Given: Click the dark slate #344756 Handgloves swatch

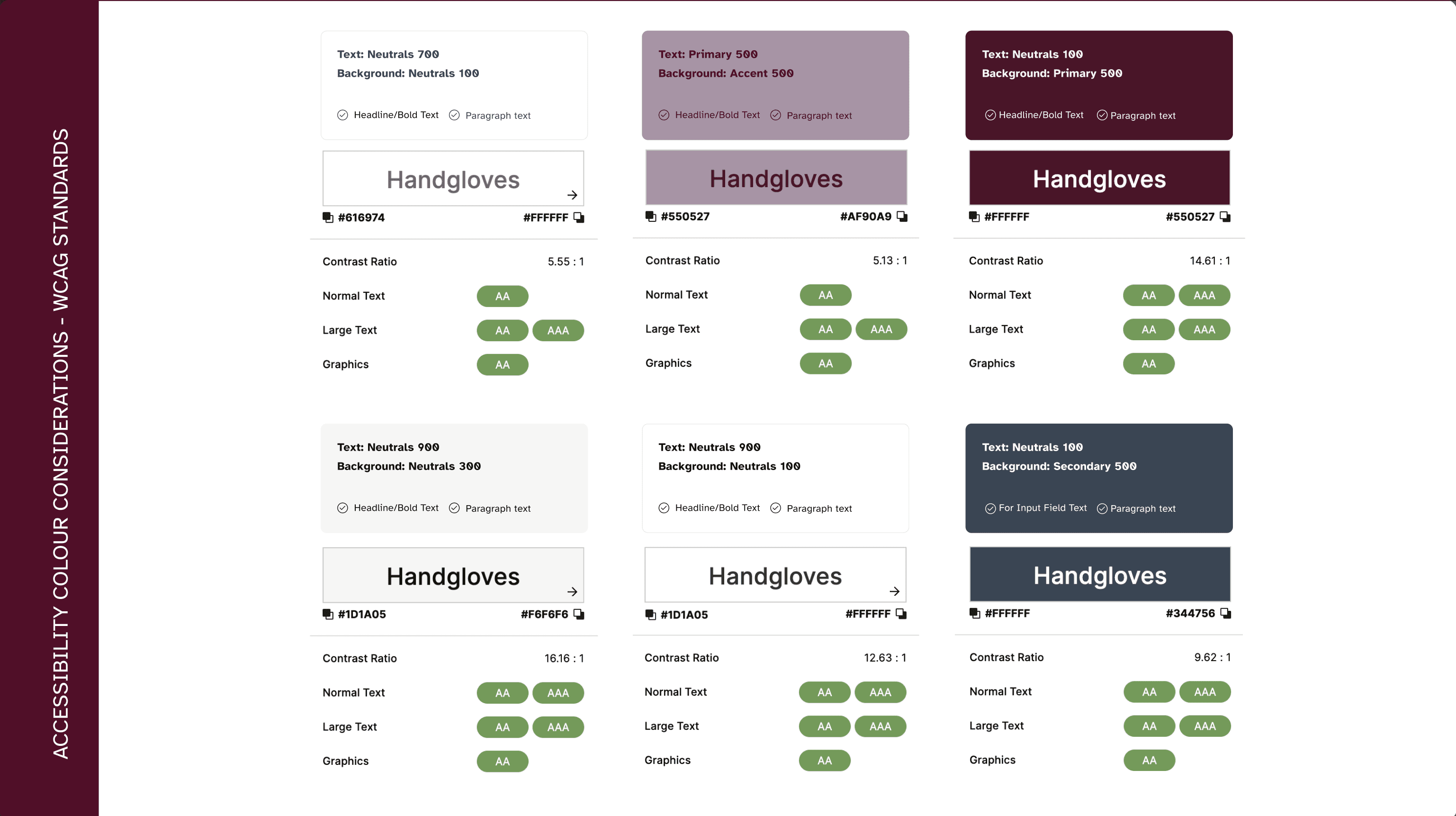Looking at the screenshot, I should (x=1099, y=574).
